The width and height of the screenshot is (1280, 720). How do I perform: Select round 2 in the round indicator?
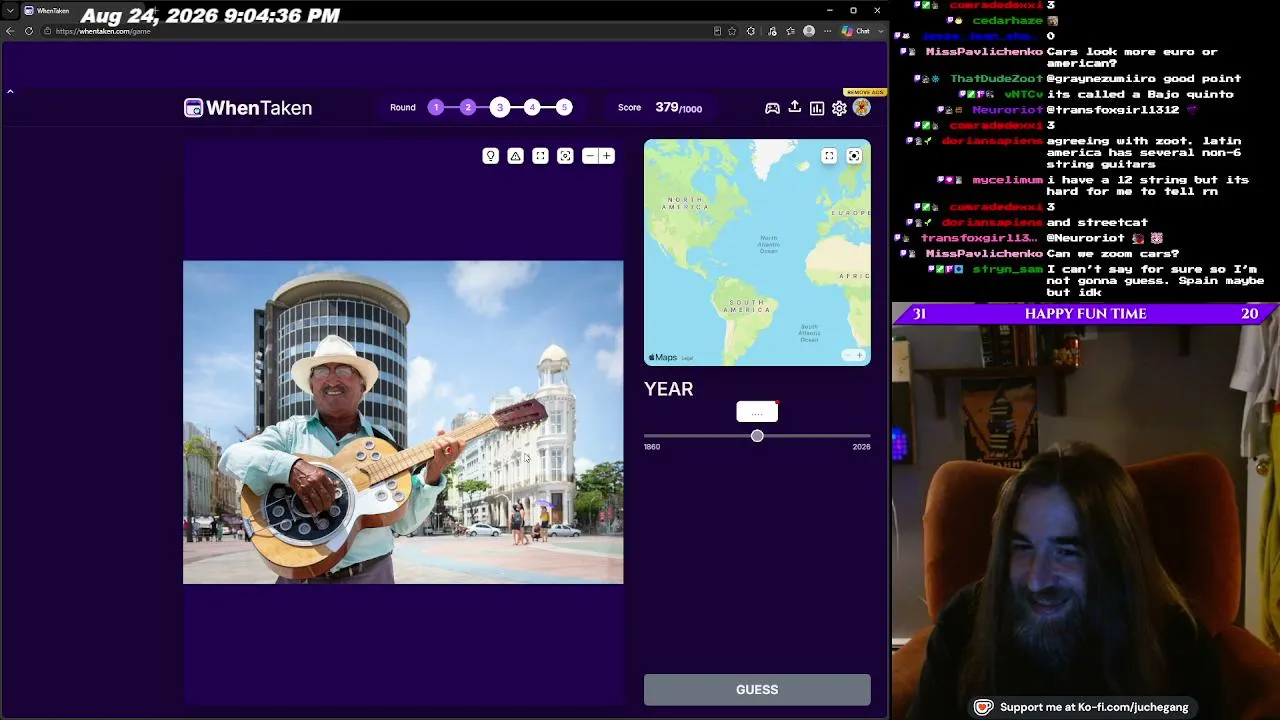468,107
